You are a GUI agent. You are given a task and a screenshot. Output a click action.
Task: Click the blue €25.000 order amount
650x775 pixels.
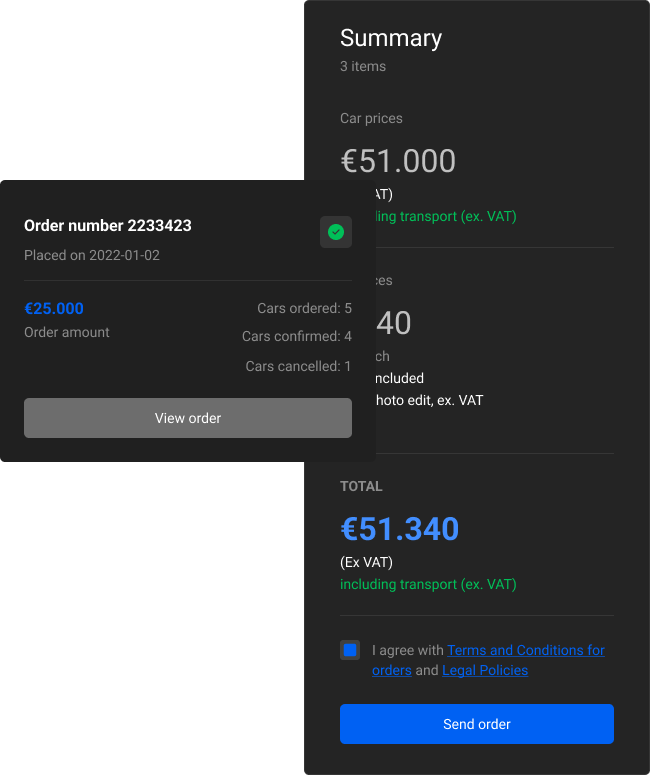pos(54,309)
